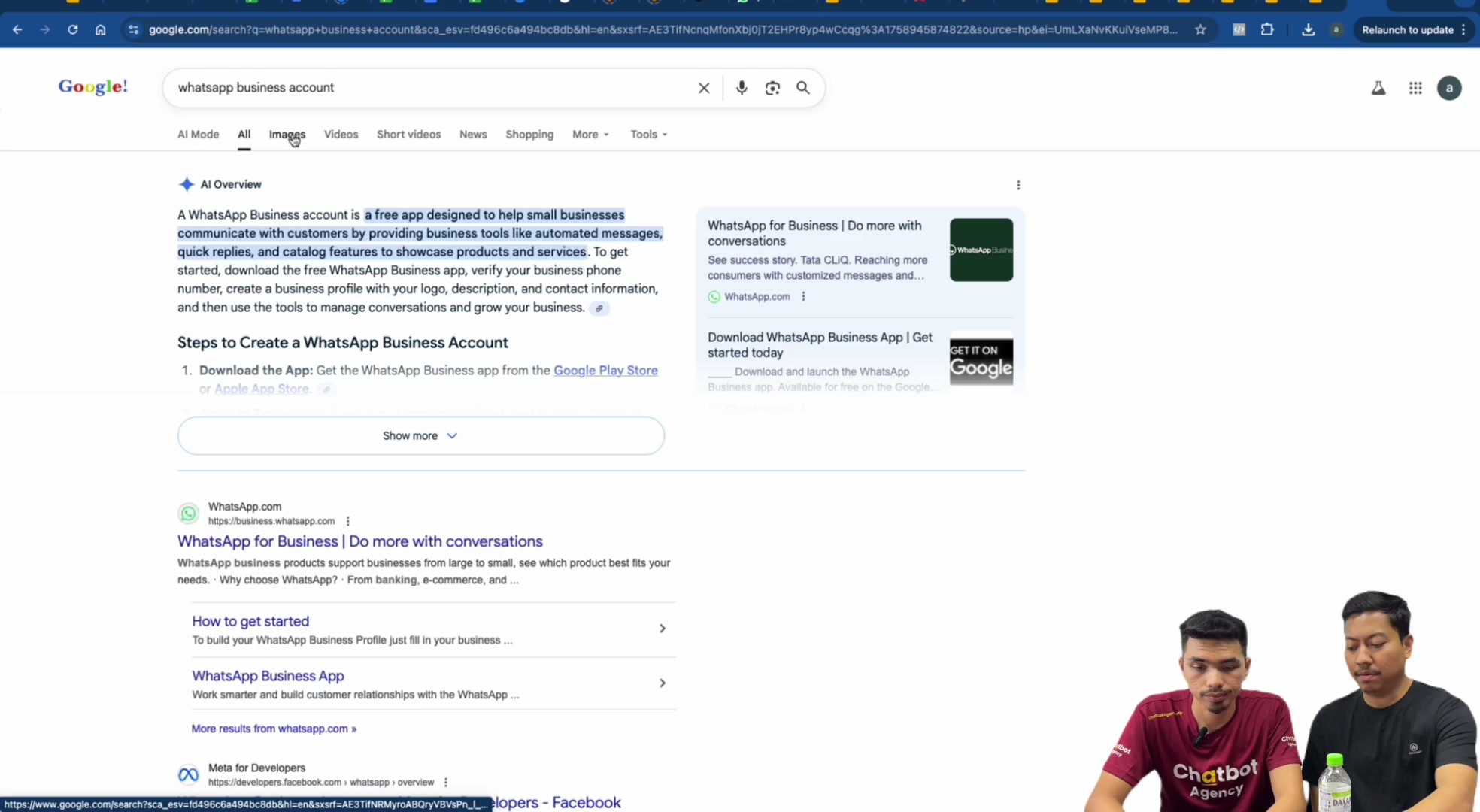Open site info icon in address bar

point(133,29)
